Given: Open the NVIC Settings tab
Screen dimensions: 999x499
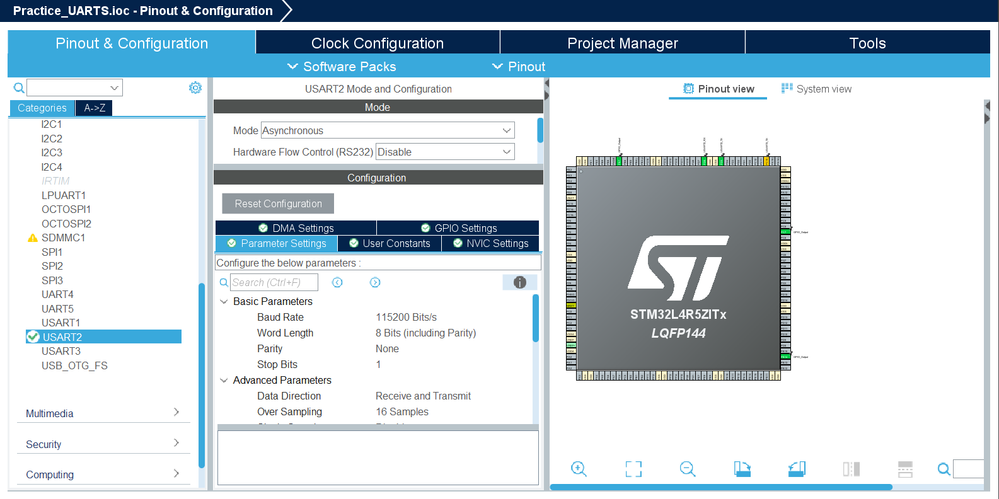Looking at the screenshot, I should click(490, 243).
